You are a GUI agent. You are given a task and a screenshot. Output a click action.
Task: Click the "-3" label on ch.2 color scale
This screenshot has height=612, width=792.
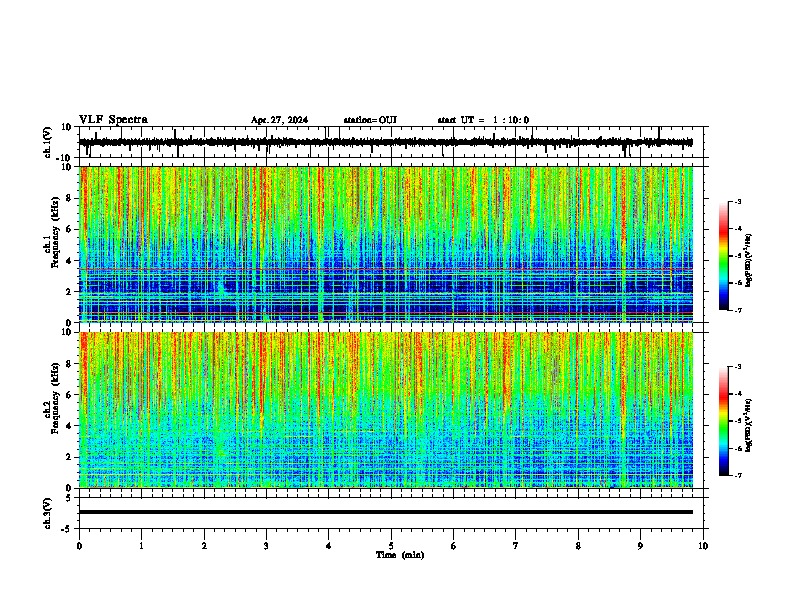(x=737, y=367)
